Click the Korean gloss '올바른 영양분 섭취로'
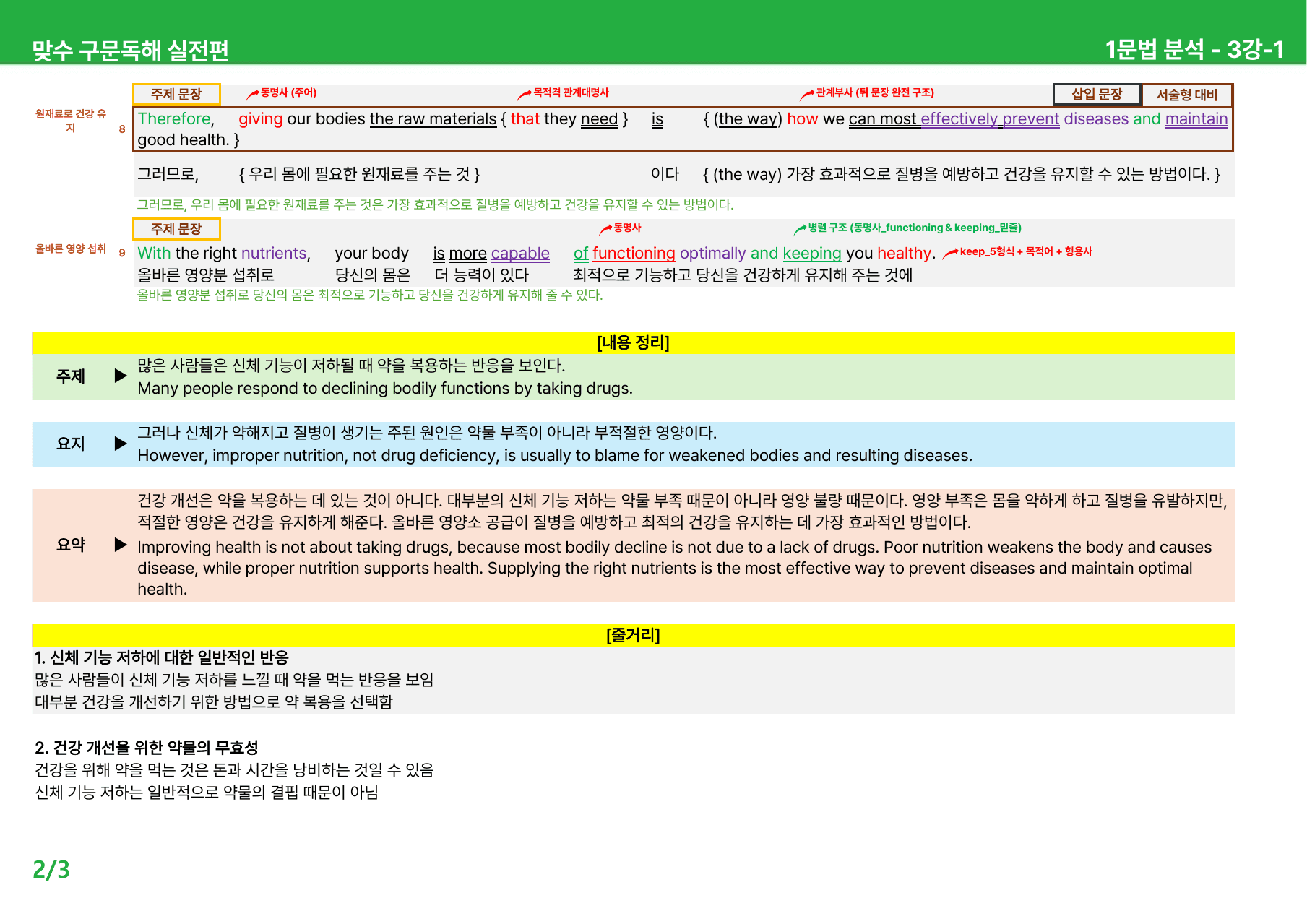The image size is (1307, 924). (206, 275)
